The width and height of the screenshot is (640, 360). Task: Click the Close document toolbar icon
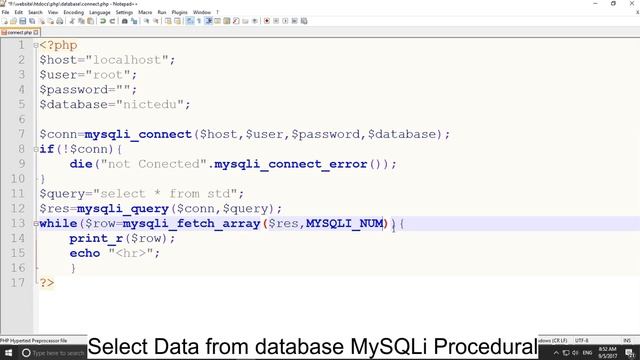(41, 21)
